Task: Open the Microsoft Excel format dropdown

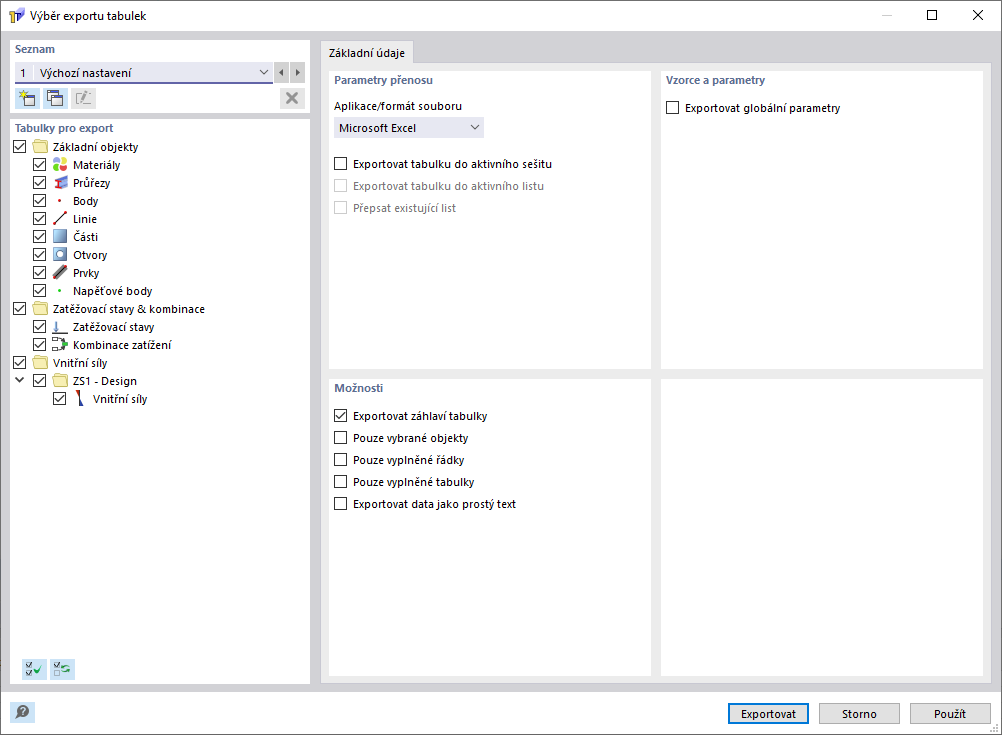Action: tap(408, 128)
